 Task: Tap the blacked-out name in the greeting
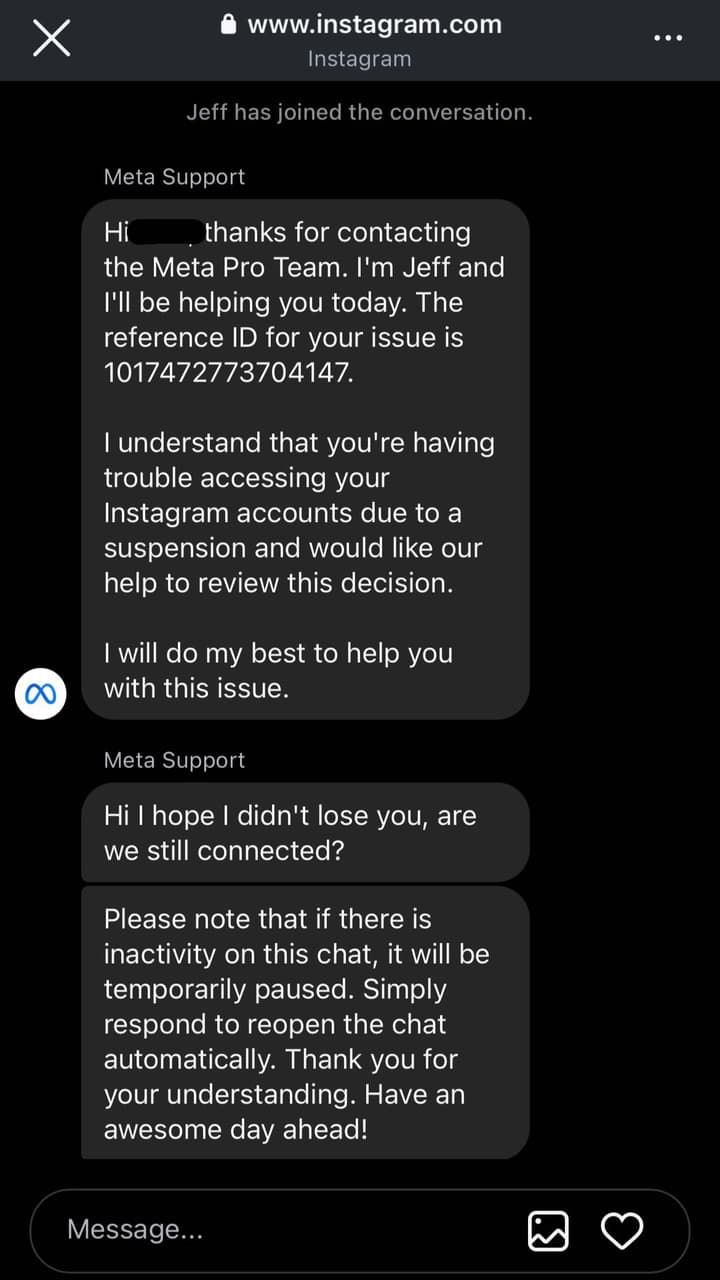point(166,232)
